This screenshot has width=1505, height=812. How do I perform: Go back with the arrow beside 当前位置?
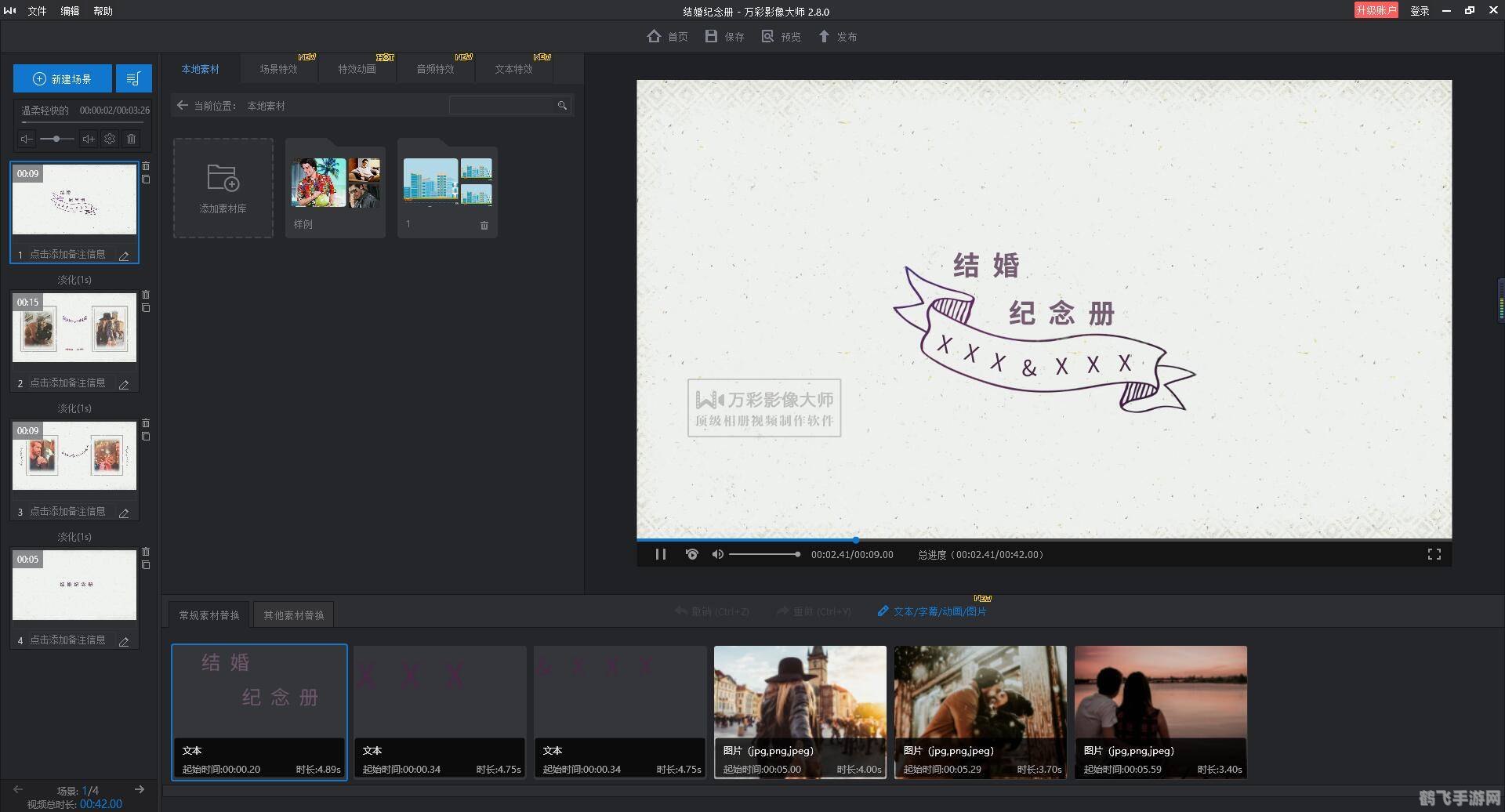pyautogui.click(x=182, y=105)
